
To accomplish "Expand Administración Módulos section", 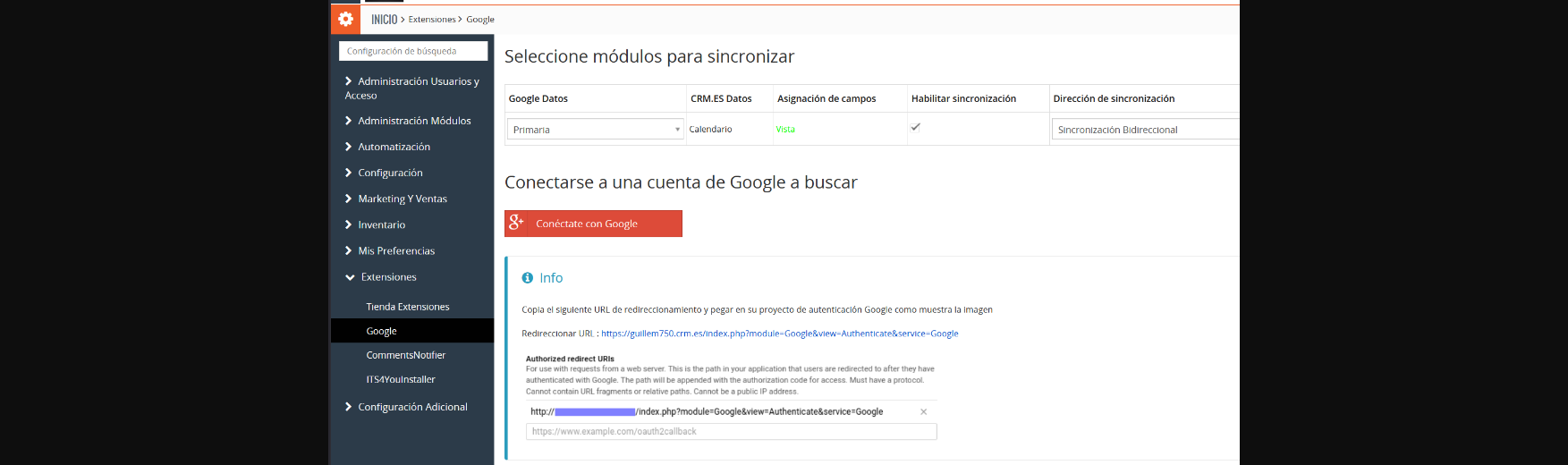I will 408,121.
